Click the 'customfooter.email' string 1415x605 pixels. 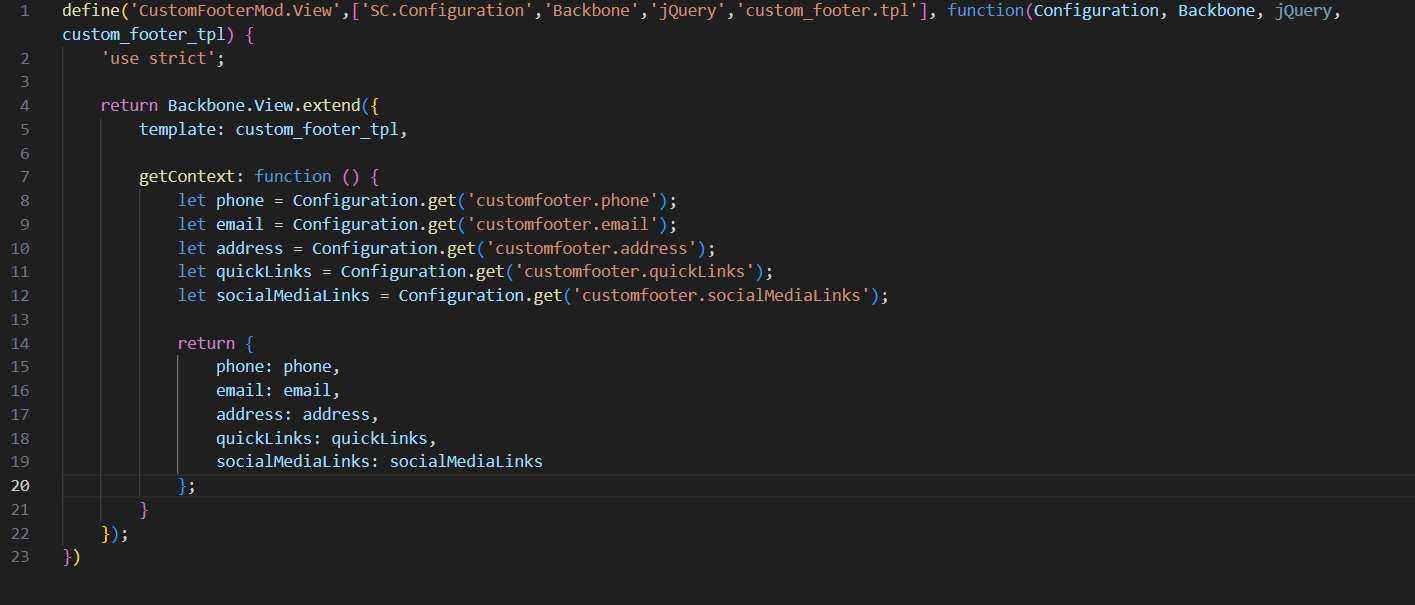pos(563,224)
